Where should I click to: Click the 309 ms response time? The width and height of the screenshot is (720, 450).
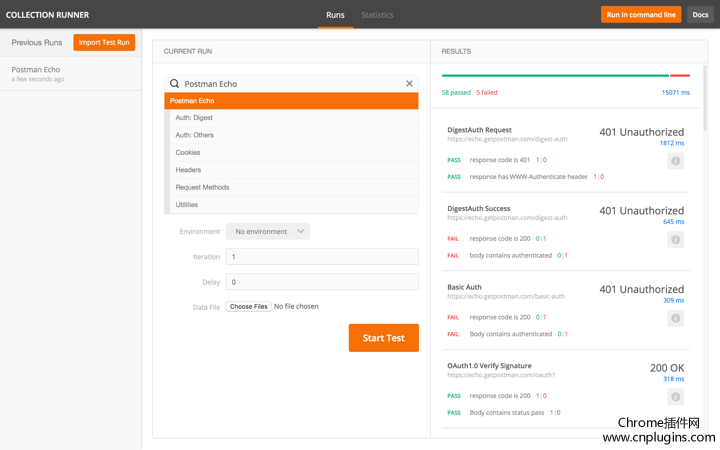[x=673, y=300]
